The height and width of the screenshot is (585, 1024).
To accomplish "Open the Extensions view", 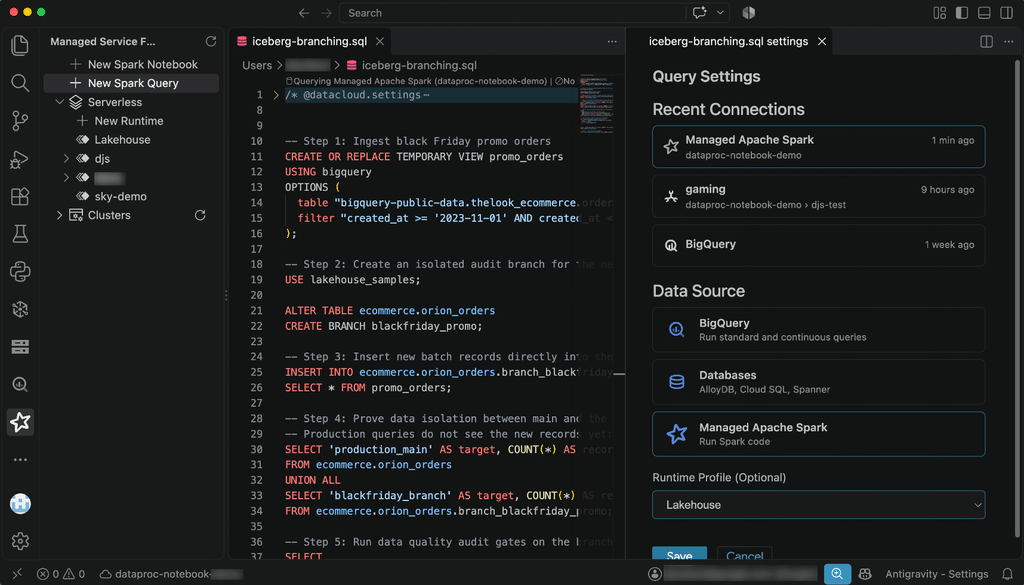I will pos(20,197).
